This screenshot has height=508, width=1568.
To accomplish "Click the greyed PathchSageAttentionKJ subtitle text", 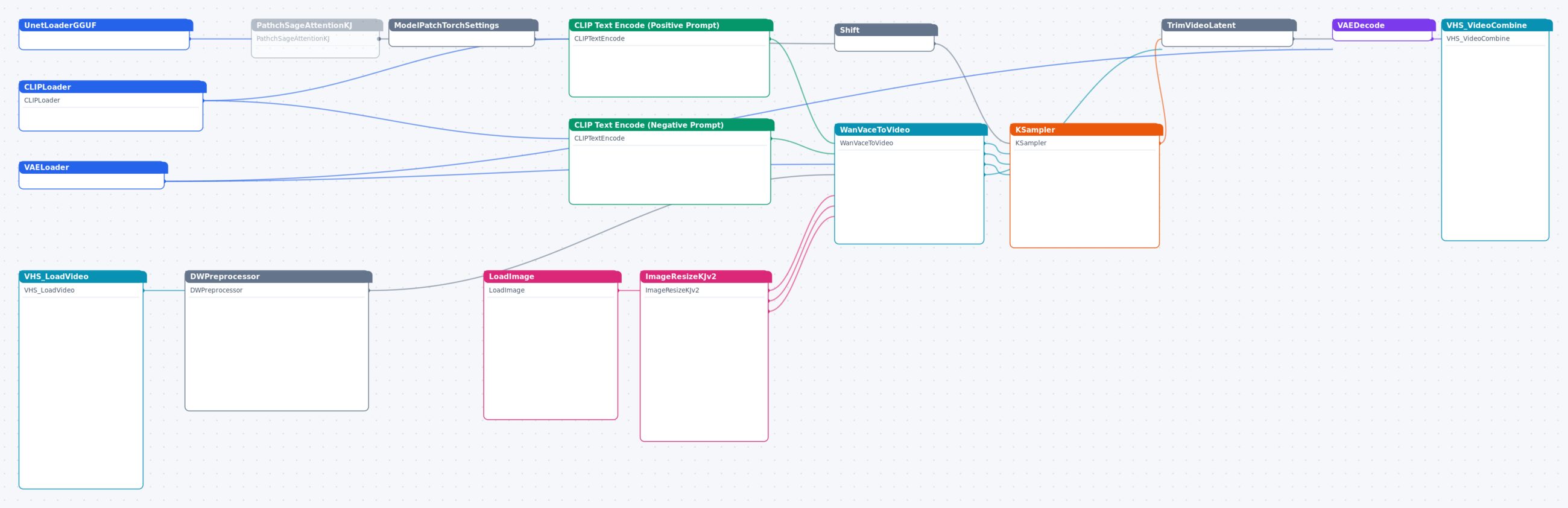I will point(292,39).
